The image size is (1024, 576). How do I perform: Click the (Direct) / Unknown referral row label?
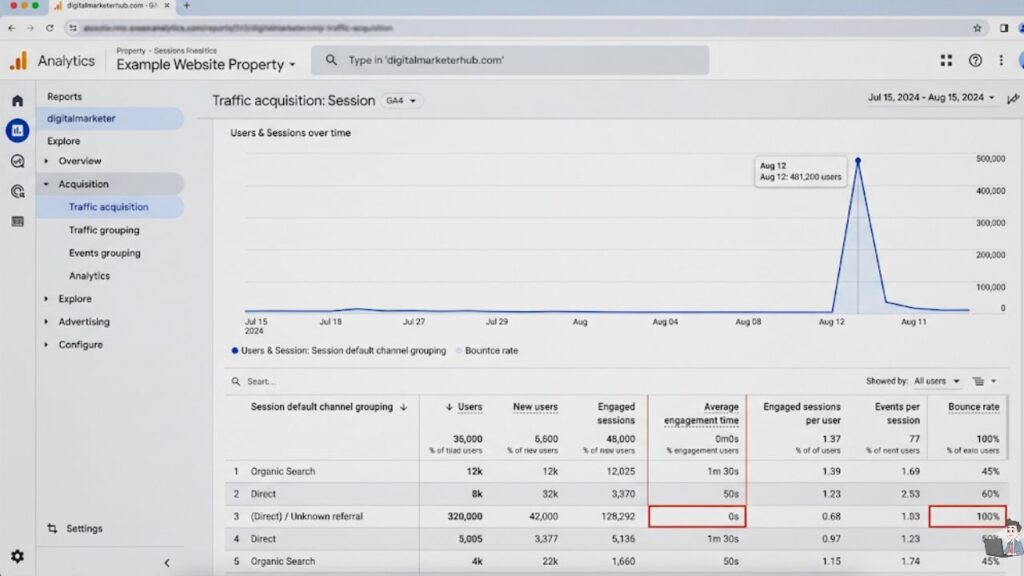pyautogui.click(x=306, y=517)
